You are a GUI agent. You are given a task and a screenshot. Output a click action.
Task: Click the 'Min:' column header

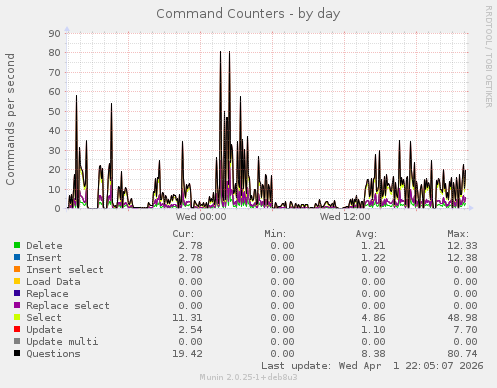(275, 234)
